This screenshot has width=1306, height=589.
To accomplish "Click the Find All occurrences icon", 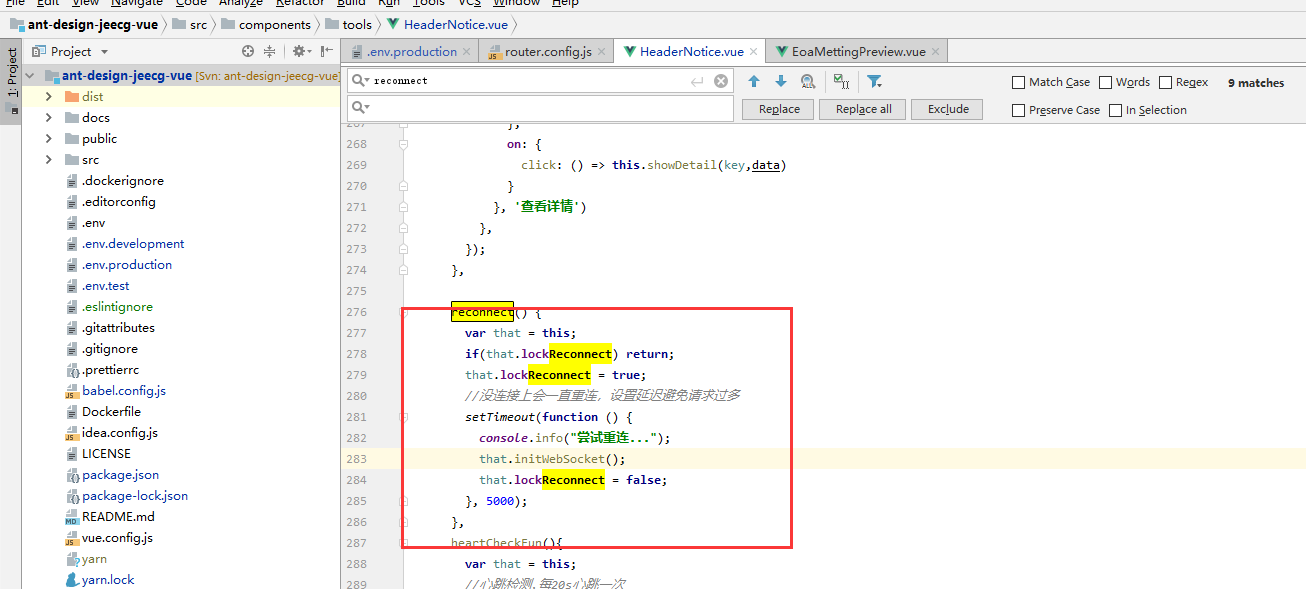I will [807, 81].
